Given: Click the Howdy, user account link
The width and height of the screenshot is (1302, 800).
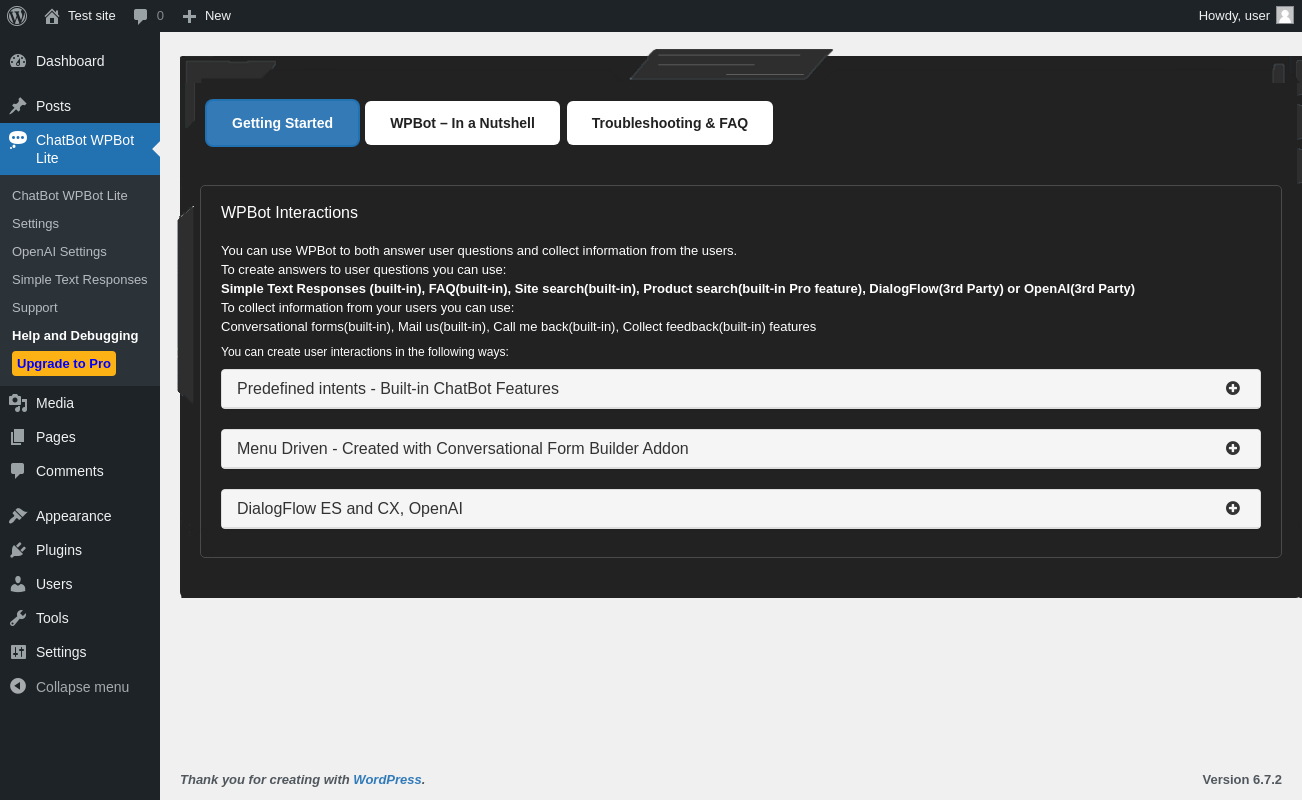Looking at the screenshot, I should pyautogui.click(x=1234, y=15).
